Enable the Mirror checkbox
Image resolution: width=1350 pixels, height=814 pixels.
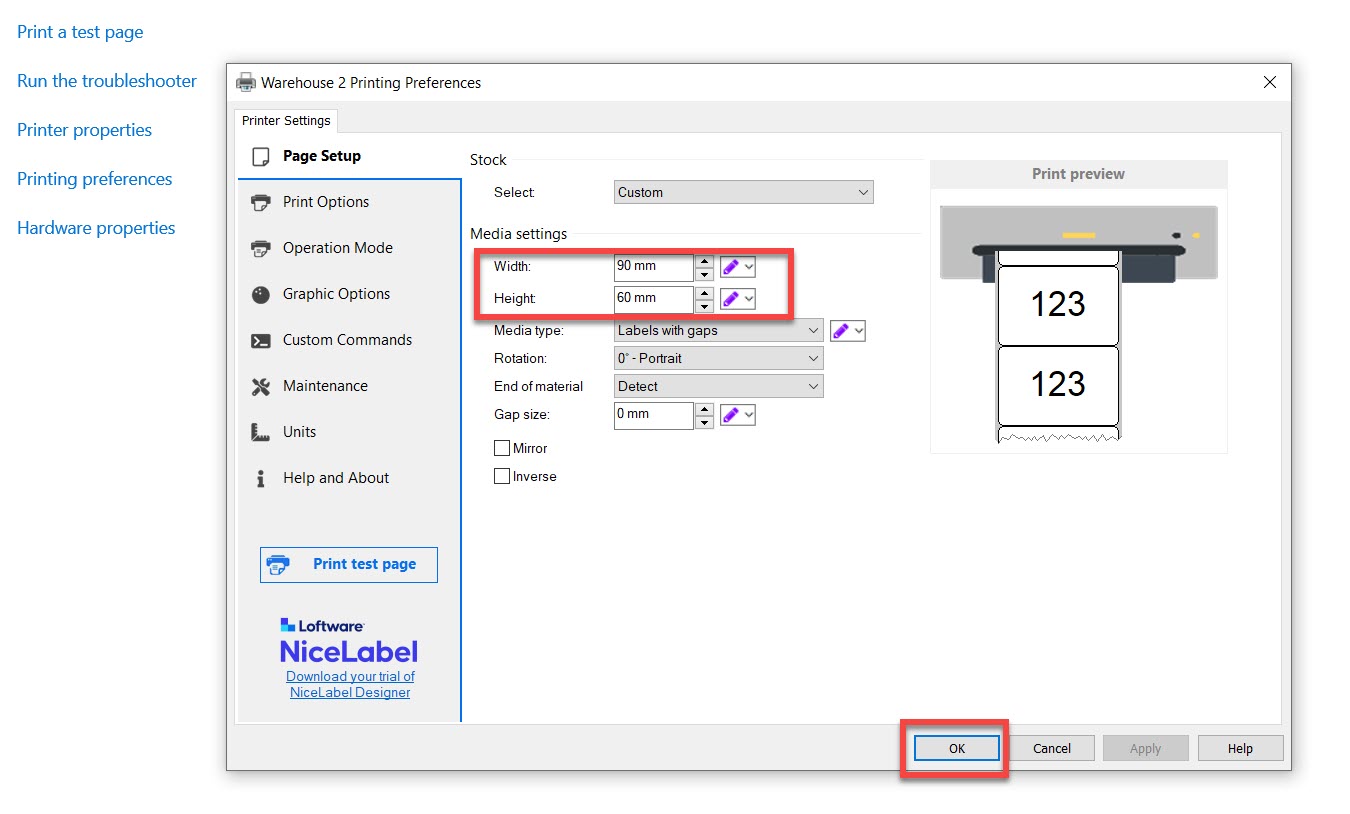point(502,448)
